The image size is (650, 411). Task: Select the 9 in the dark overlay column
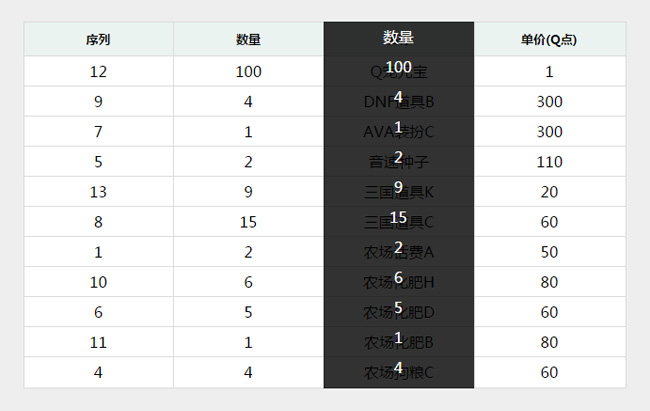[x=398, y=187]
